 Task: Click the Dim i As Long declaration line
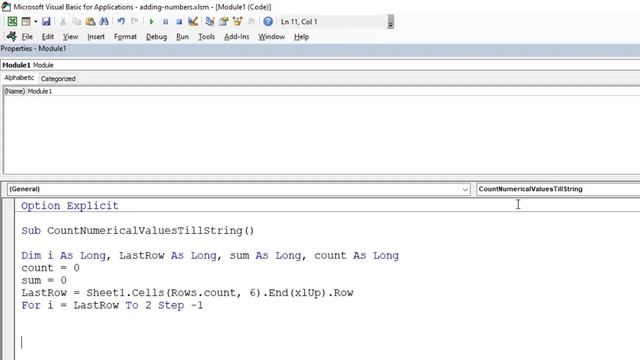click(210, 256)
